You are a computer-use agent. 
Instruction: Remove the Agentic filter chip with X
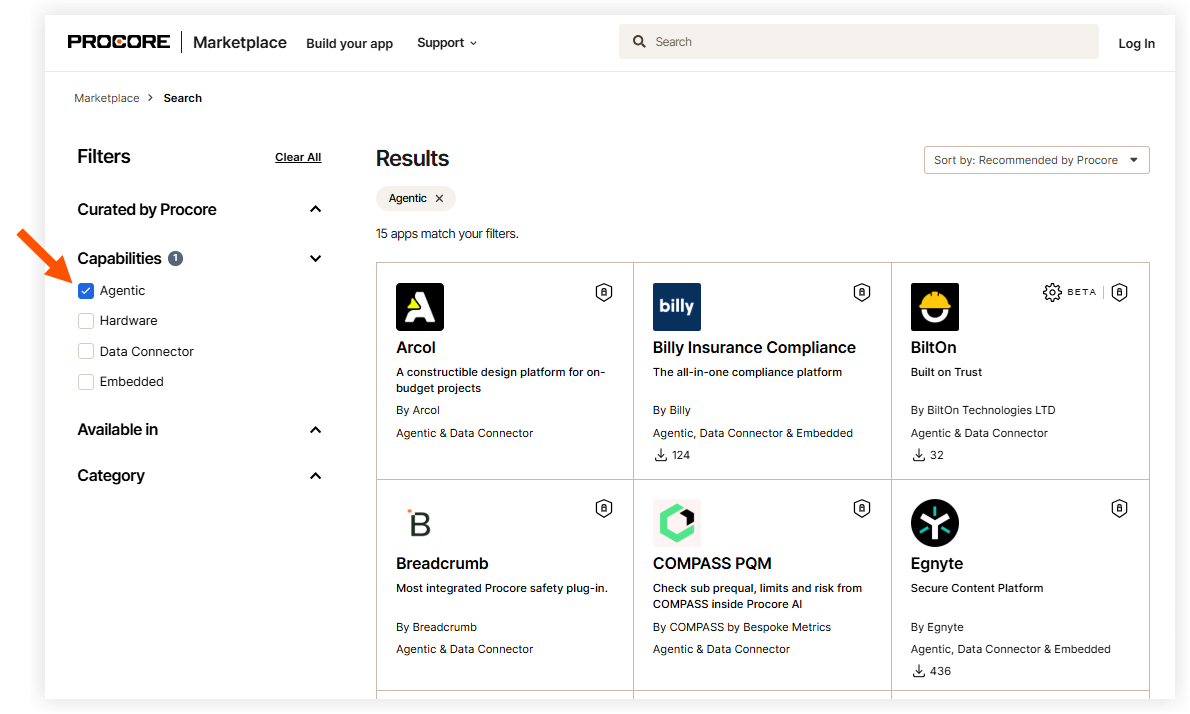tap(439, 199)
